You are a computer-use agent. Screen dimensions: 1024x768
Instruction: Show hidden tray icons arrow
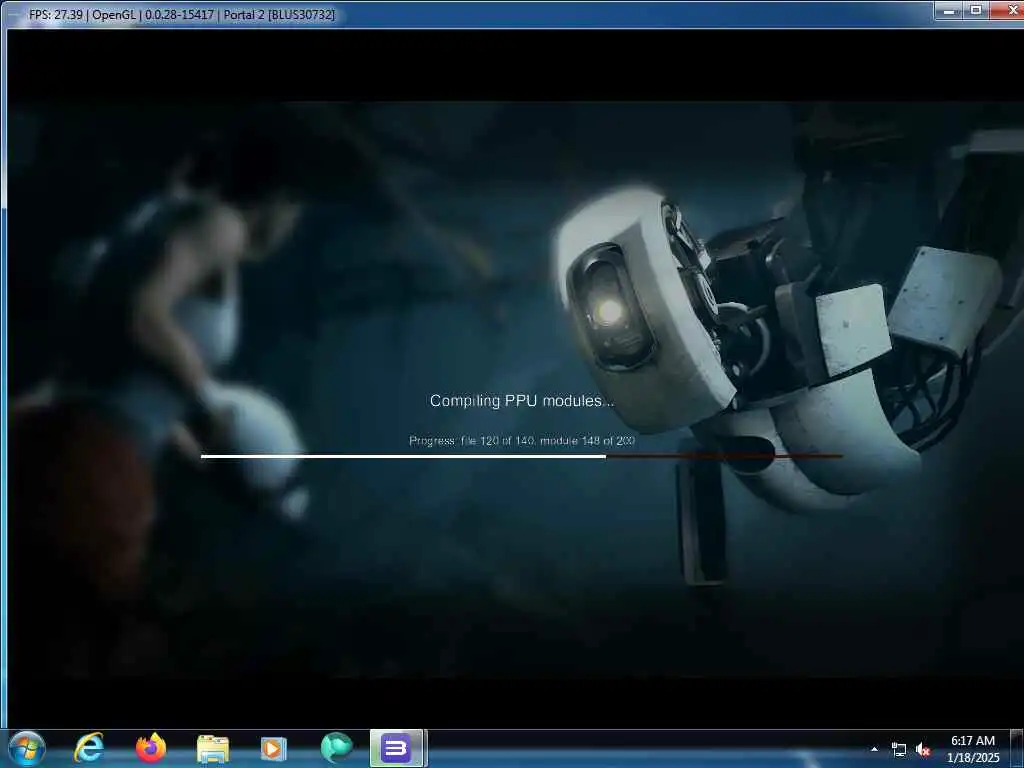[874, 749]
